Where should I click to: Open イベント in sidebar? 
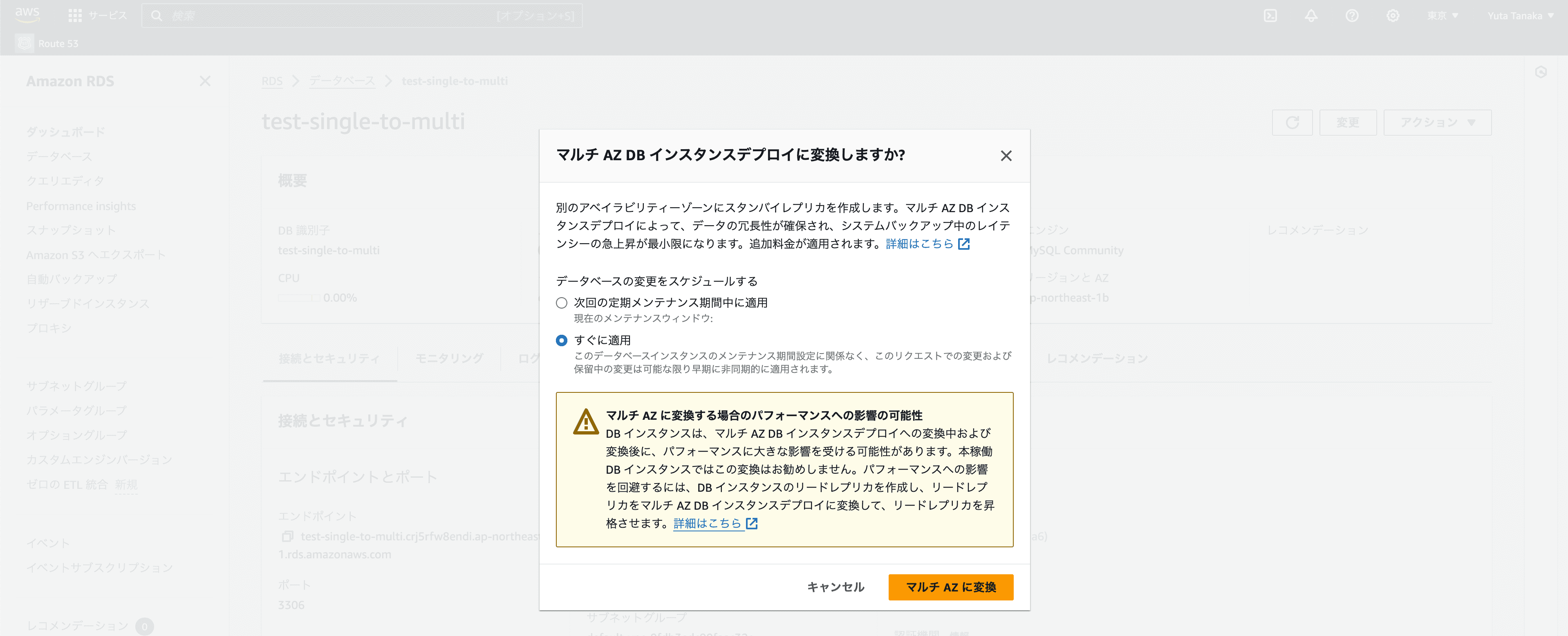pos(48,543)
